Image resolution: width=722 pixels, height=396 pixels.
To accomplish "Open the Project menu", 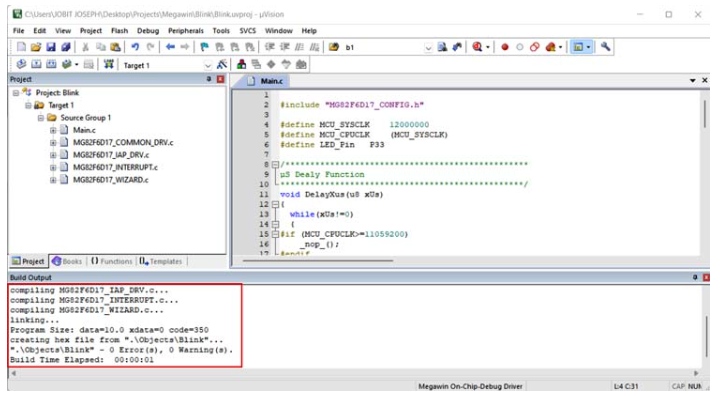I will click(x=91, y=31).
